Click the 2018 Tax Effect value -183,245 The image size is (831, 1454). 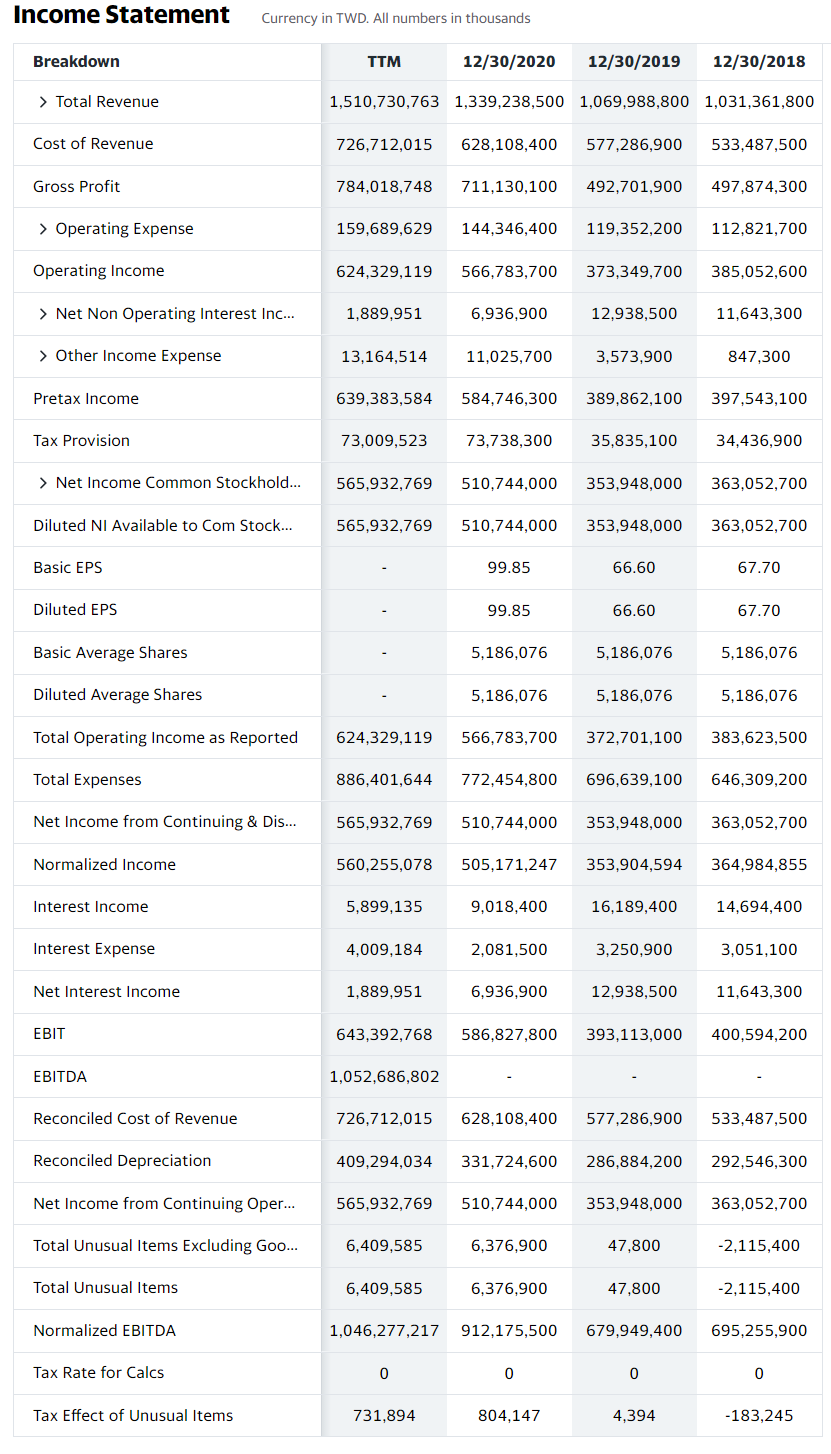tap(759, 1416)
